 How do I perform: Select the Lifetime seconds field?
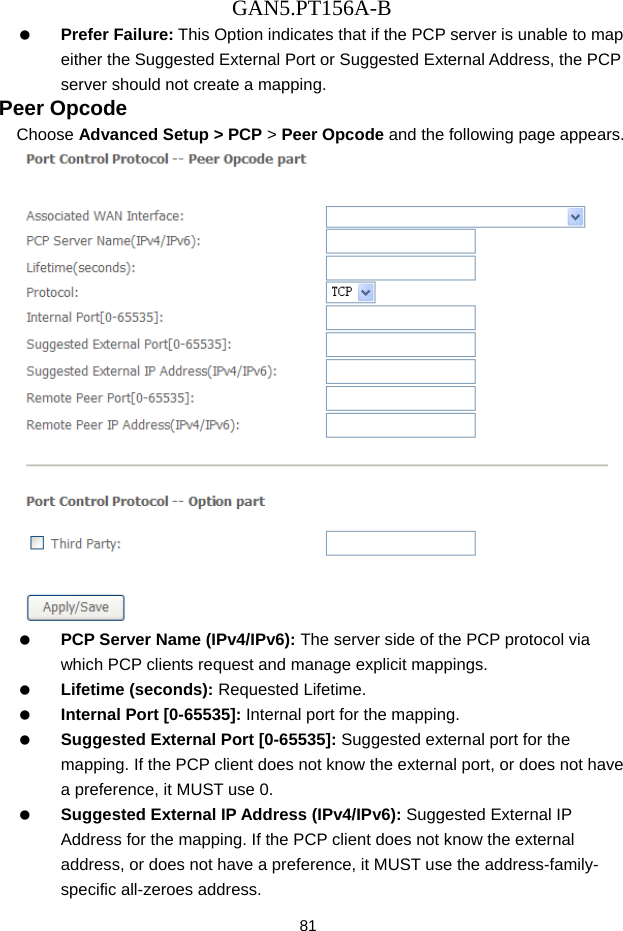[400, 267]
